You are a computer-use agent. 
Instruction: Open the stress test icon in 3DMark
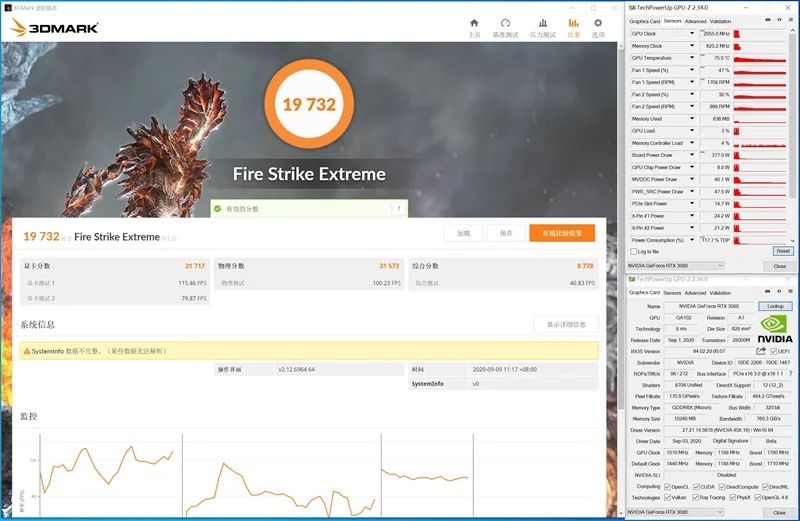click(543, 23)
